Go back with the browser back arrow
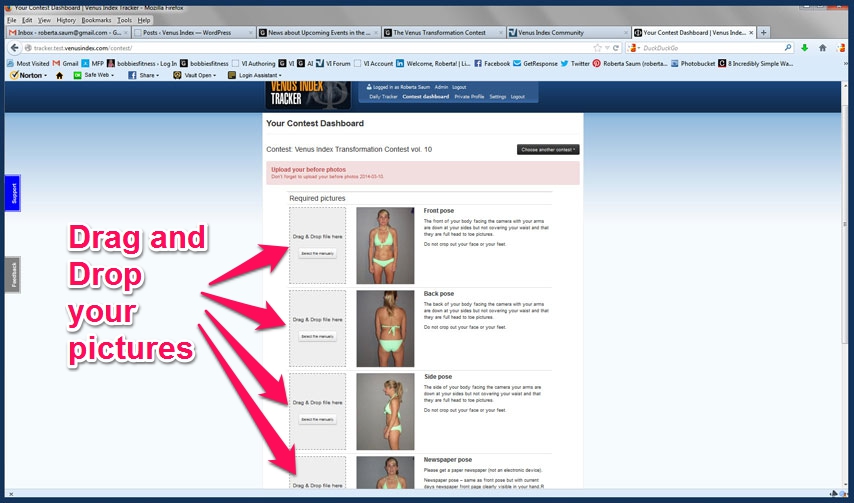 (15, 48)
